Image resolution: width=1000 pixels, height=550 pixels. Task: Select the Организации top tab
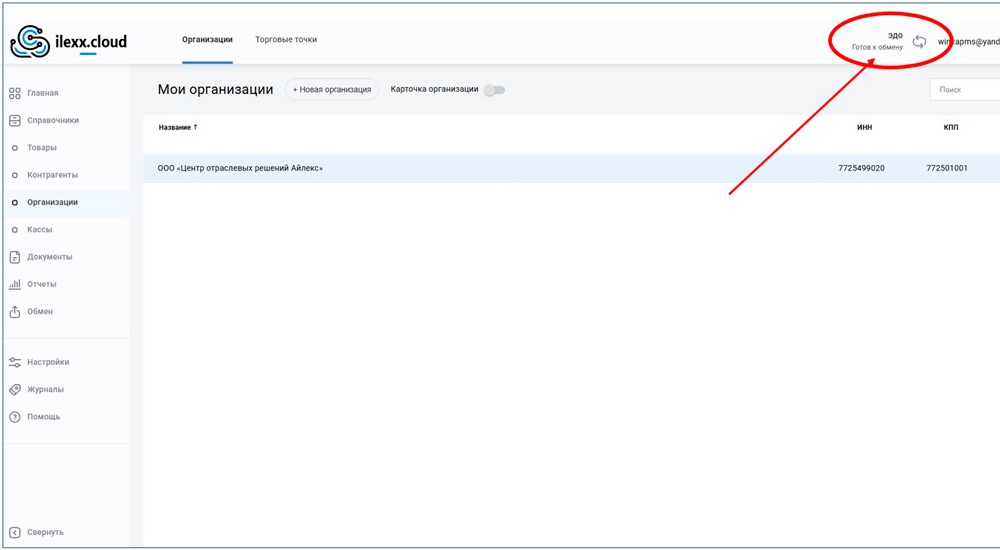[207, 40]
